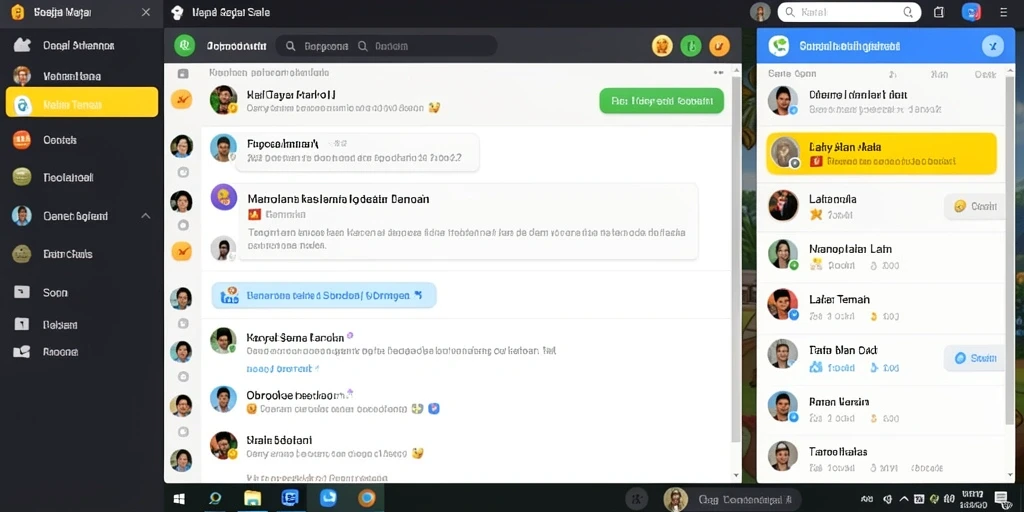Click the green button on first message
Image resolution: width=1024 pixels, height=512 pixels.
coord(662,101)
